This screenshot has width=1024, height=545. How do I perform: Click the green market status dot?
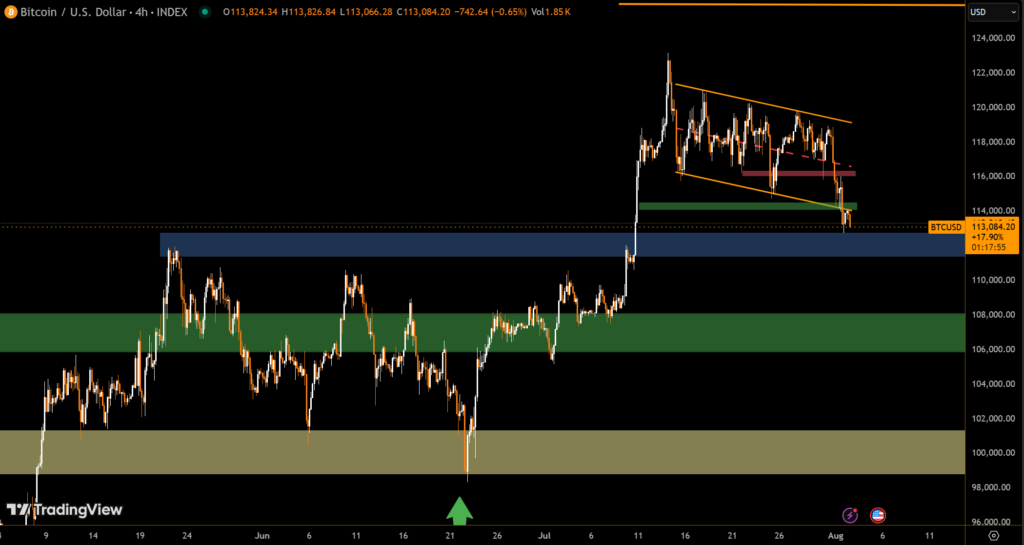(205, 12)
